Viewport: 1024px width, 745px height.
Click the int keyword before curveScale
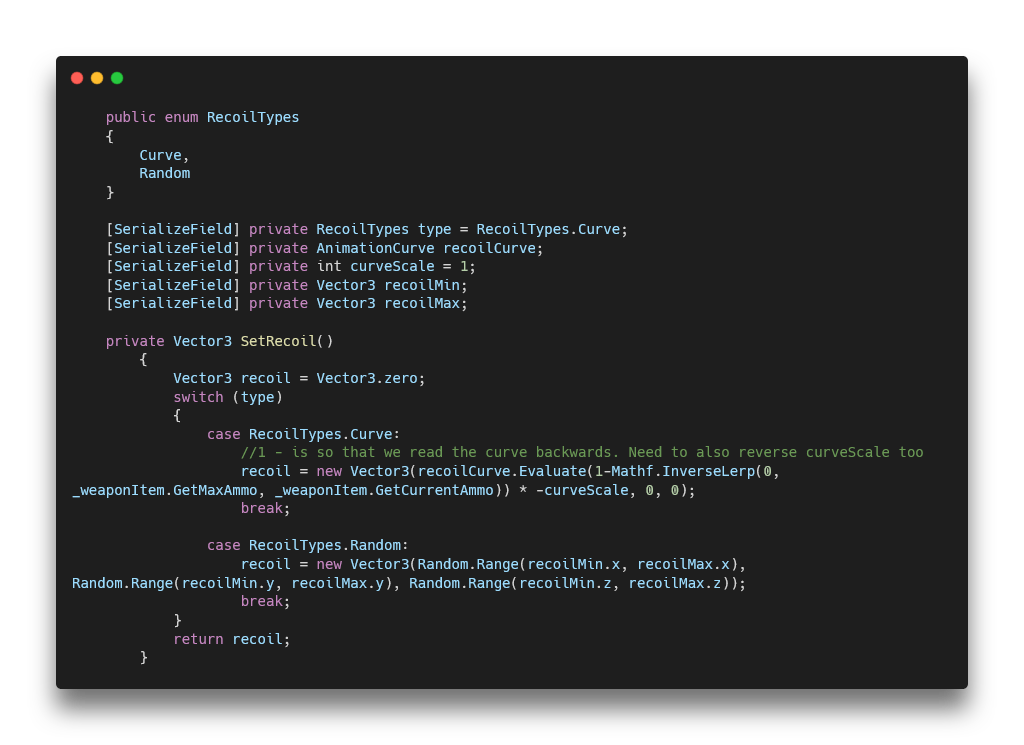coord(329,266)
